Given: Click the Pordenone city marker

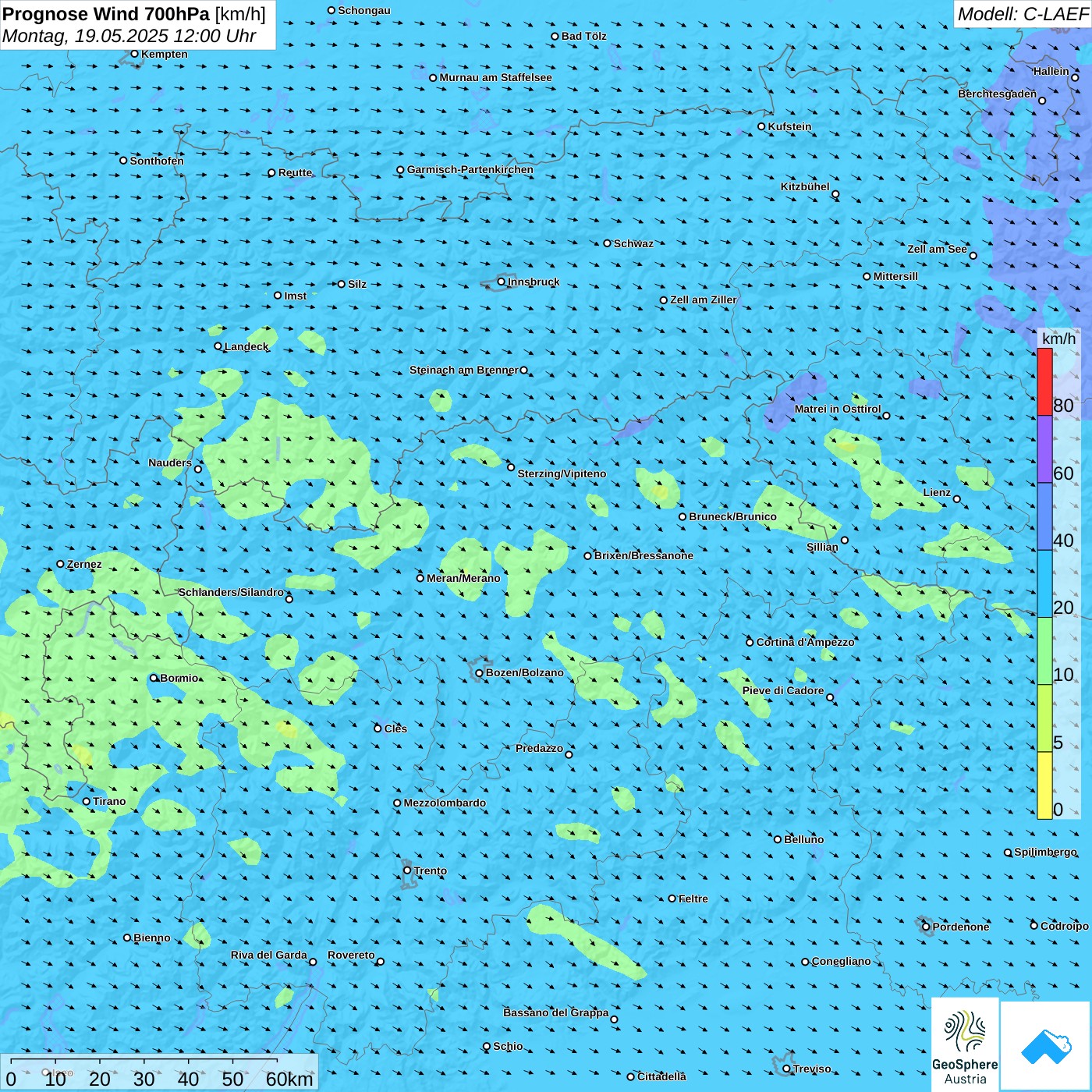Looking at the screenshot, I should click(927, 927).
